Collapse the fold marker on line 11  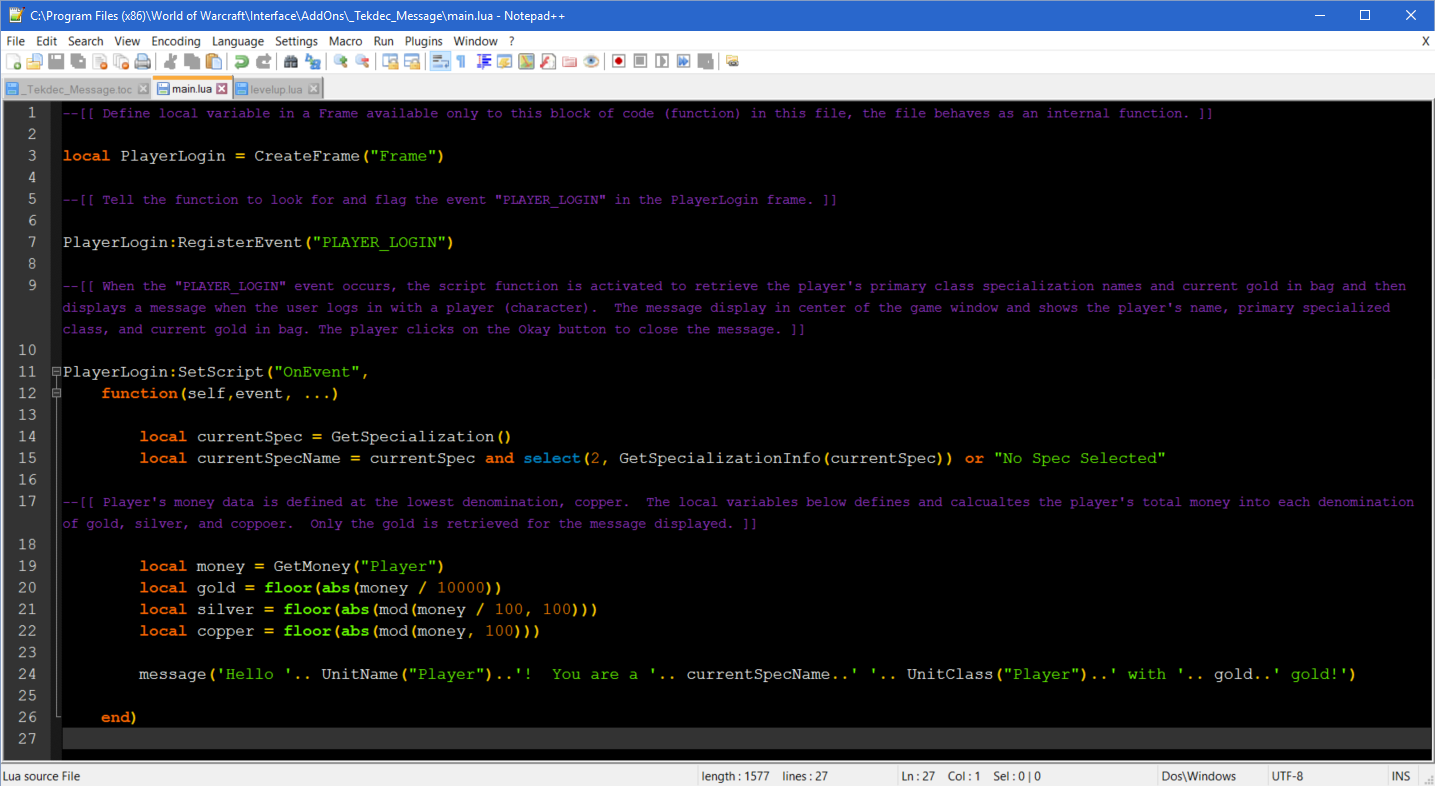click(x=56, y=372)
